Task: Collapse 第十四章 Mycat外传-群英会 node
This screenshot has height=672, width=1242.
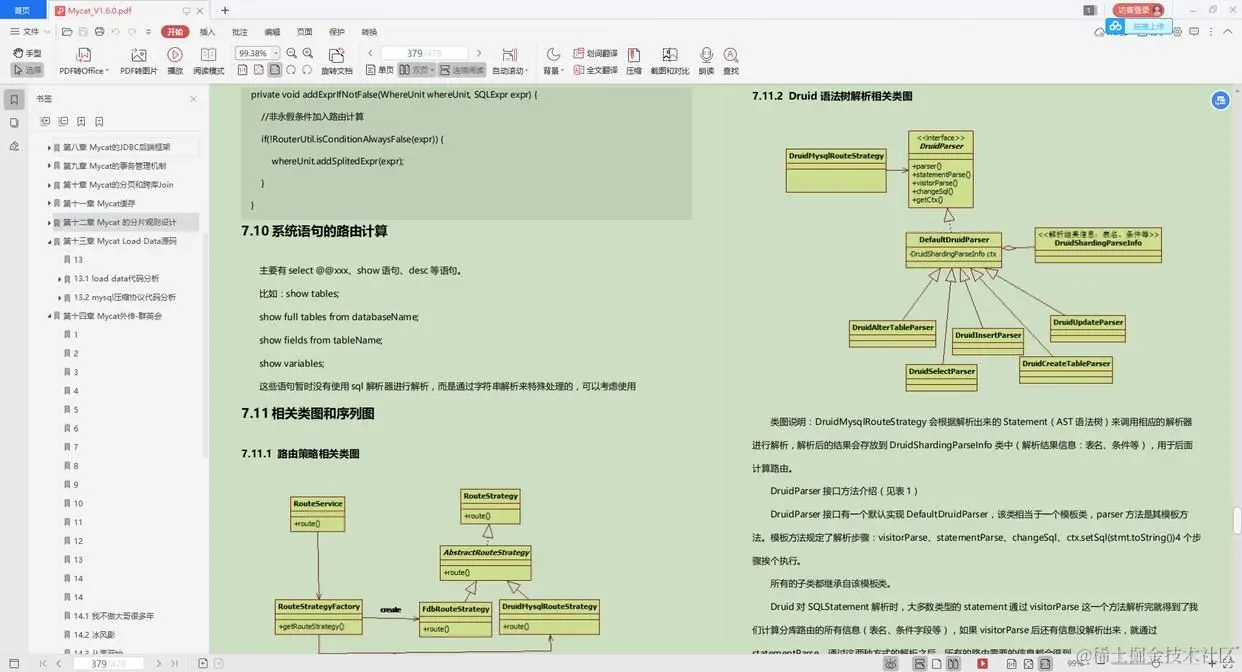Action: (50, 316)
